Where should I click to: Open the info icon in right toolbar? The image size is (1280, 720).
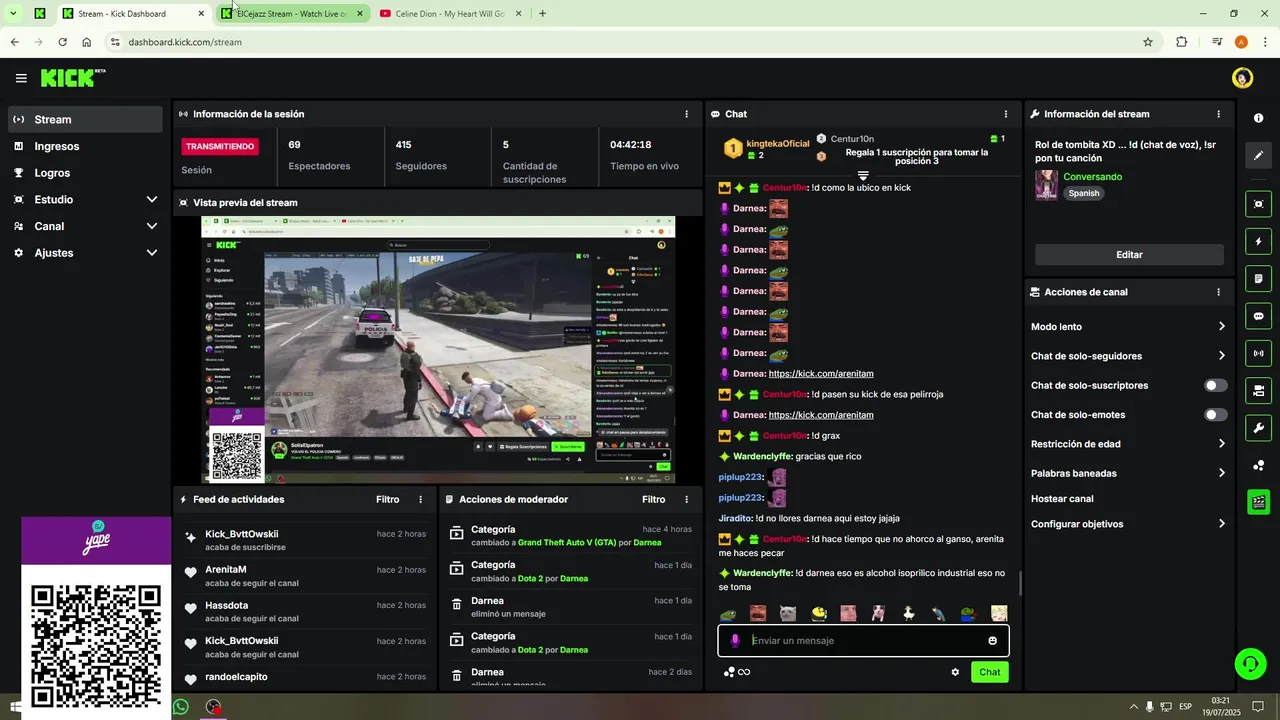1258,118
